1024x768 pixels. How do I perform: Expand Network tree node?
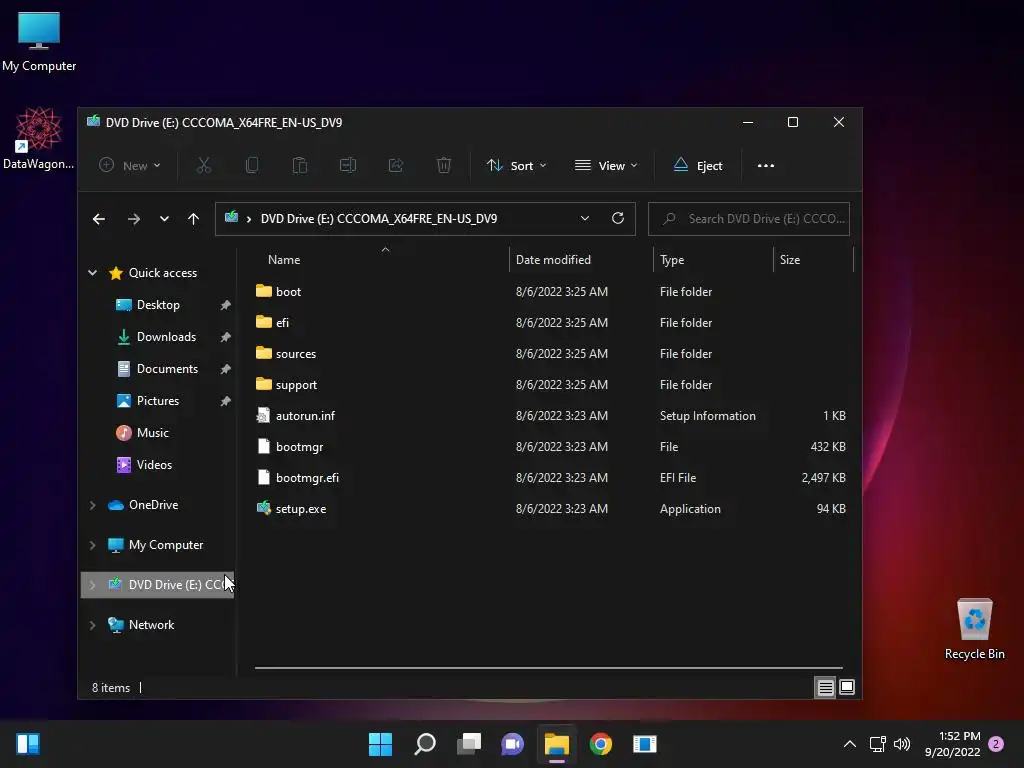pos(93,625)
